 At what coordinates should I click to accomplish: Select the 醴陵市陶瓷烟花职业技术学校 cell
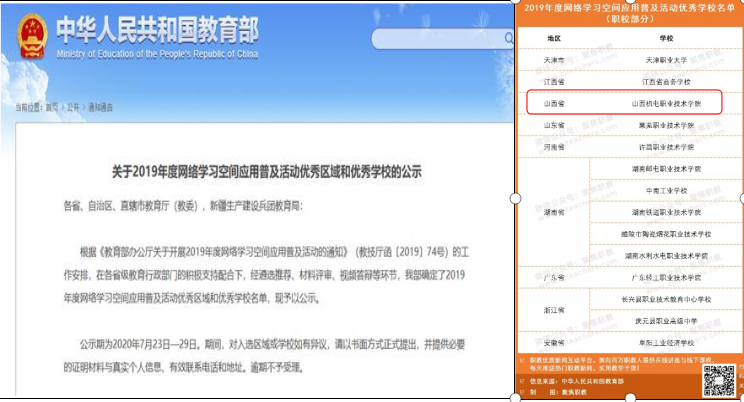pos(666,234)
